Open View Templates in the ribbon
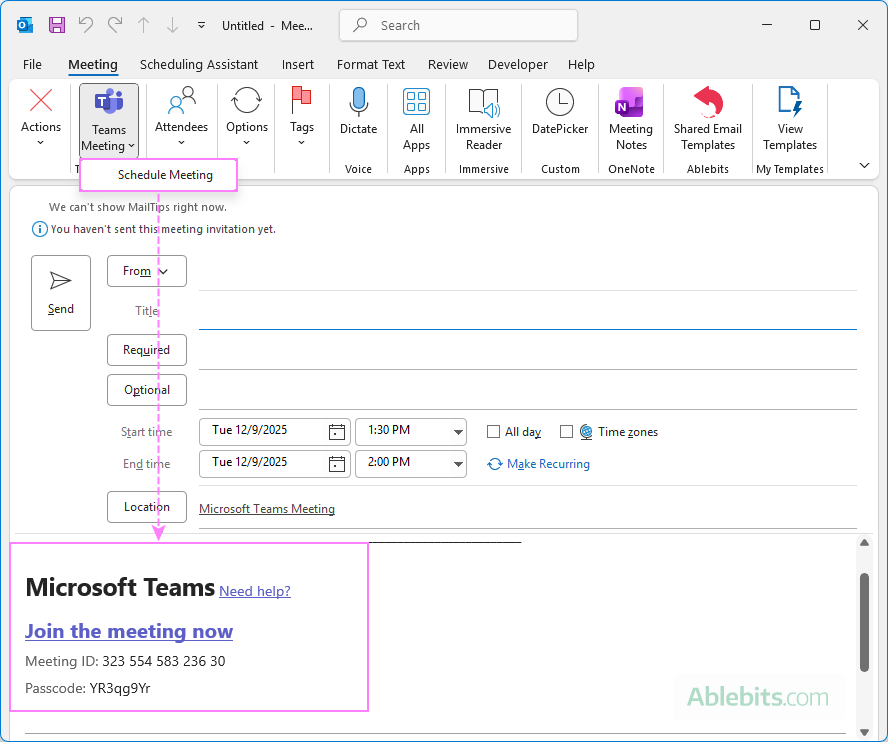Image resolution: width=888 pixels, height=742 pixels. pos(790,102)
